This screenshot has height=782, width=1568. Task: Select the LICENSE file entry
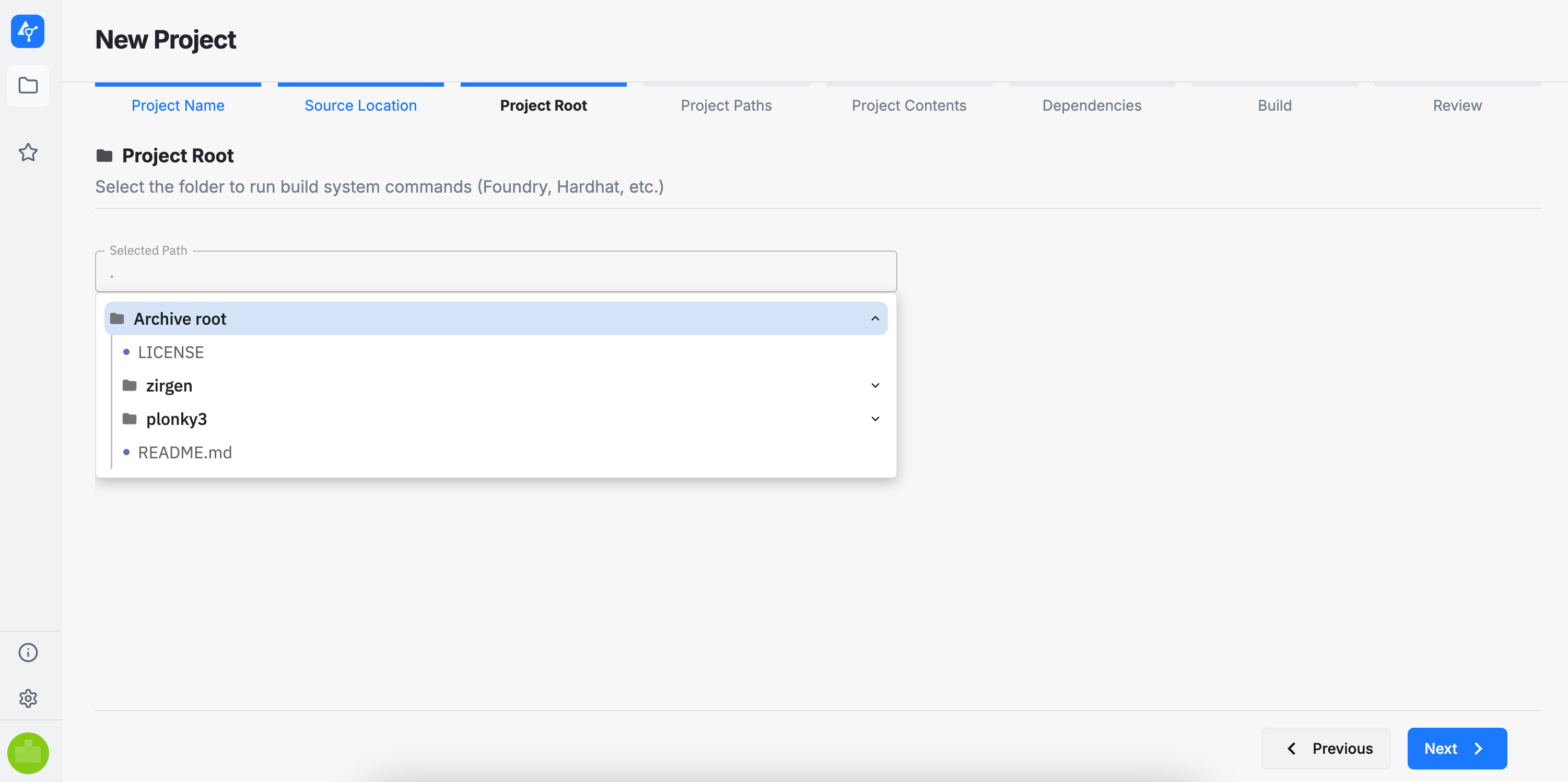point(170,352)
